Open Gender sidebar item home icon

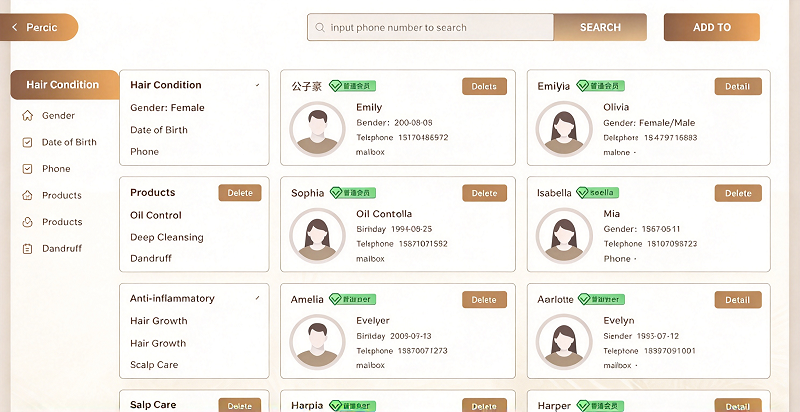[28, 116]
